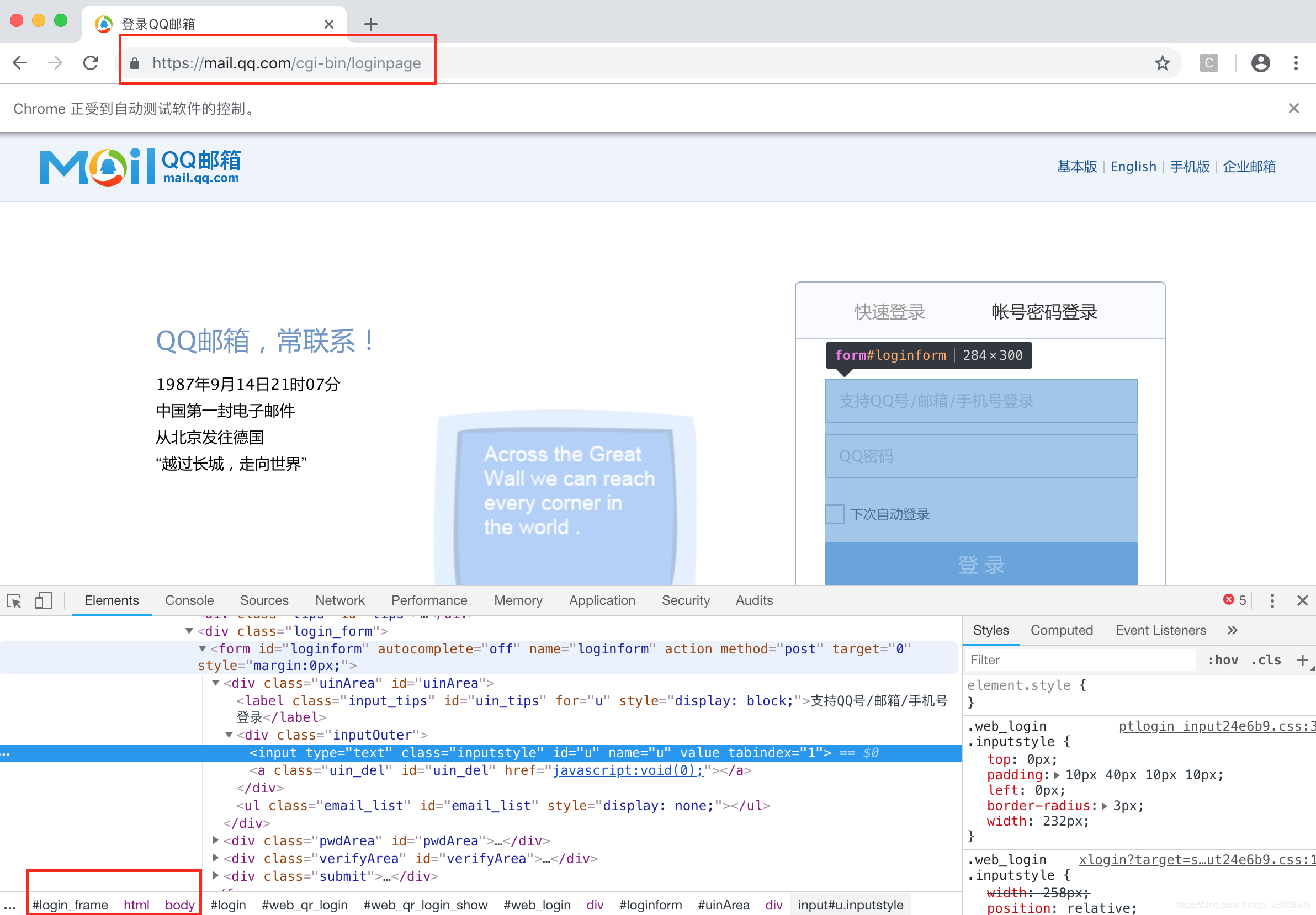Viewport: 1316px width, 915px height.
Task: Open the Performance tab
Action: tap(429, 600)
